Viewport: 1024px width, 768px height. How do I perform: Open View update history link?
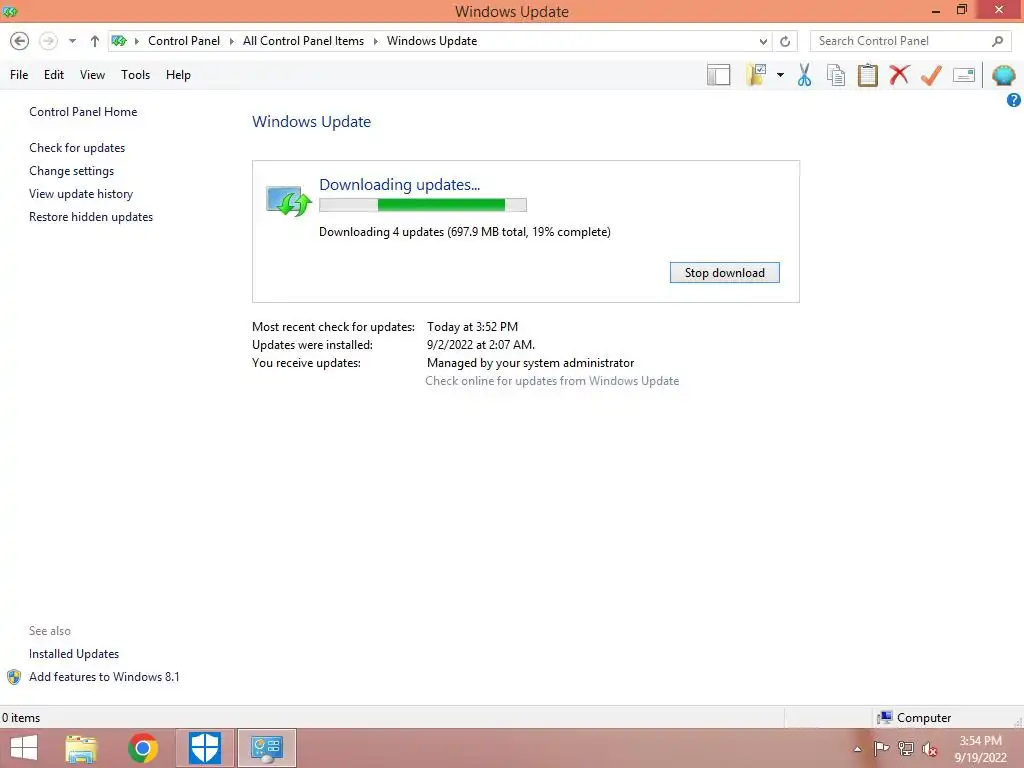(x=81, y=194)
